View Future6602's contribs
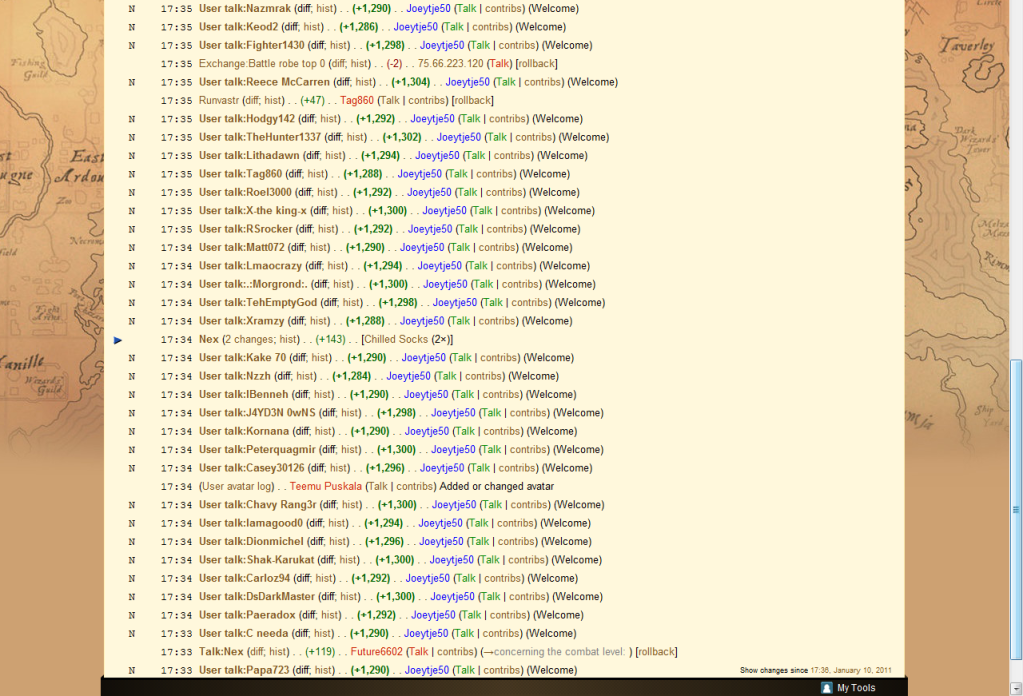1023x696 pixels. pyautogui.click(x=456, y=652)
